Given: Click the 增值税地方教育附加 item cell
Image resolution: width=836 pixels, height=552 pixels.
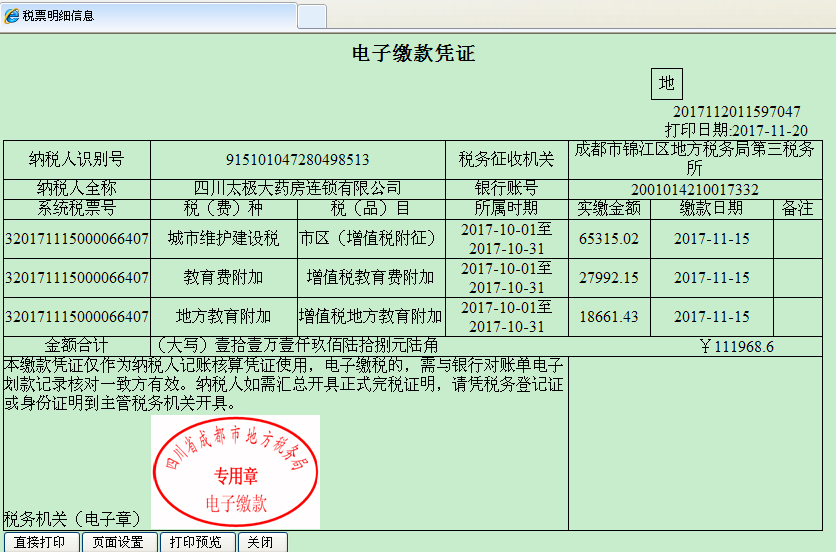Looking at the screenshot, I should pyautogui.click(x=371, y=317).
